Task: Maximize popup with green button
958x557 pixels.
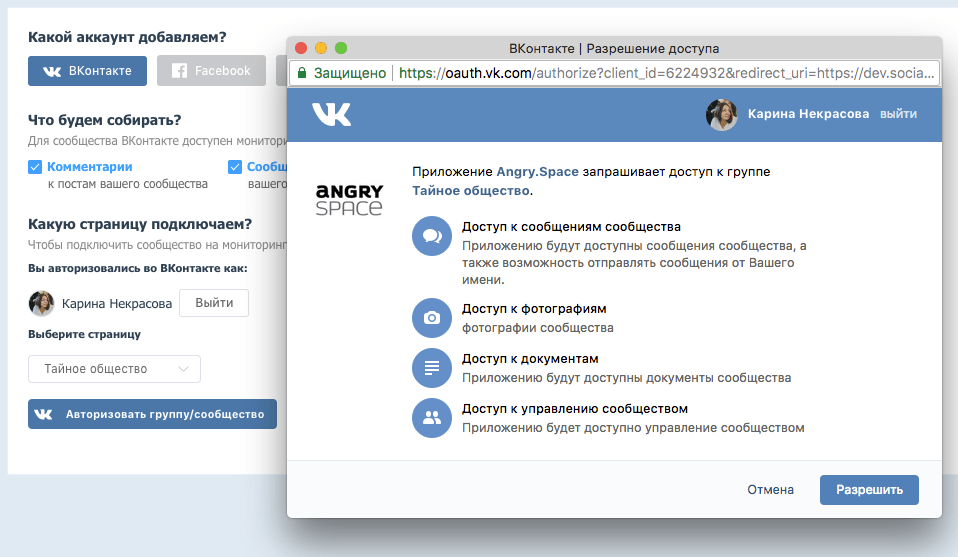Action: 341,48
